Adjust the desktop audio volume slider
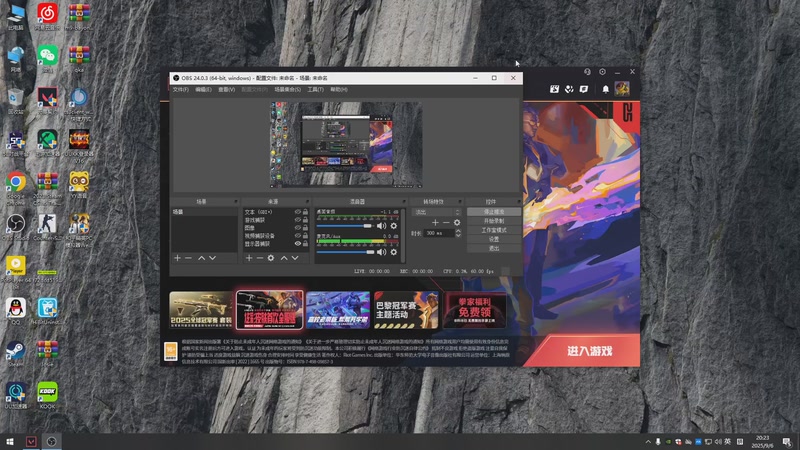This screenshot has width=800, height=450. [x=345, y=226]
